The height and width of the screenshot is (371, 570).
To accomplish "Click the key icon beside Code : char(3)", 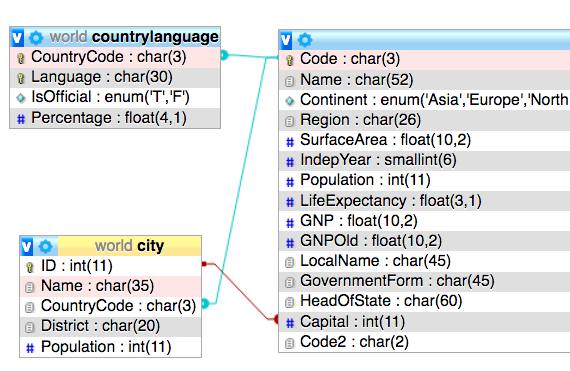I will (290, 60).
